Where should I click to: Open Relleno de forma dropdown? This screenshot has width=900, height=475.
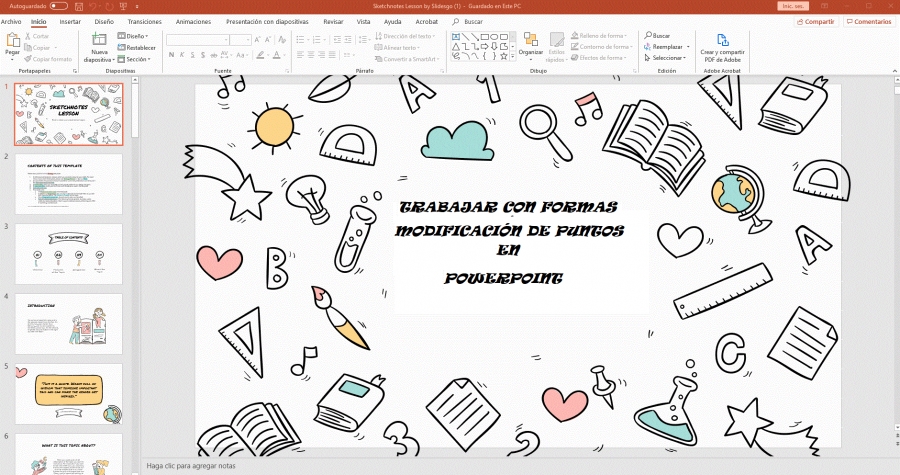(x=599, y=36)
